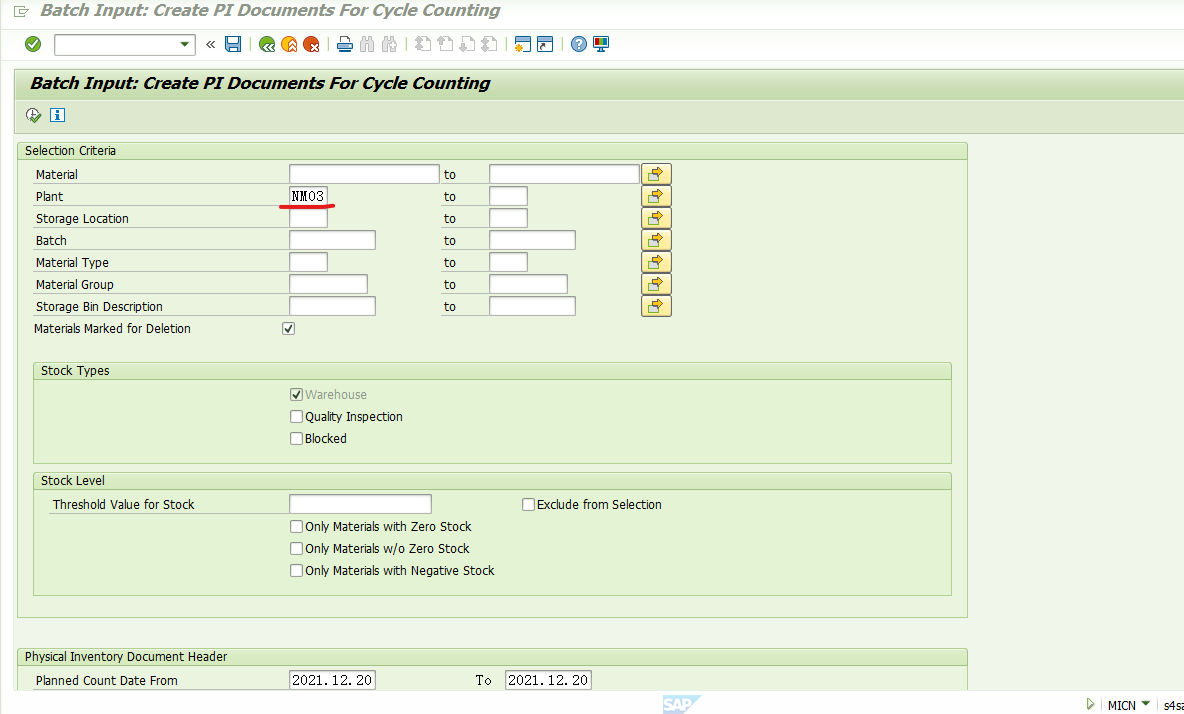The image size is (1184, 714).
Task: Click the Last Page icon
Action: click(x=489, y=45)
